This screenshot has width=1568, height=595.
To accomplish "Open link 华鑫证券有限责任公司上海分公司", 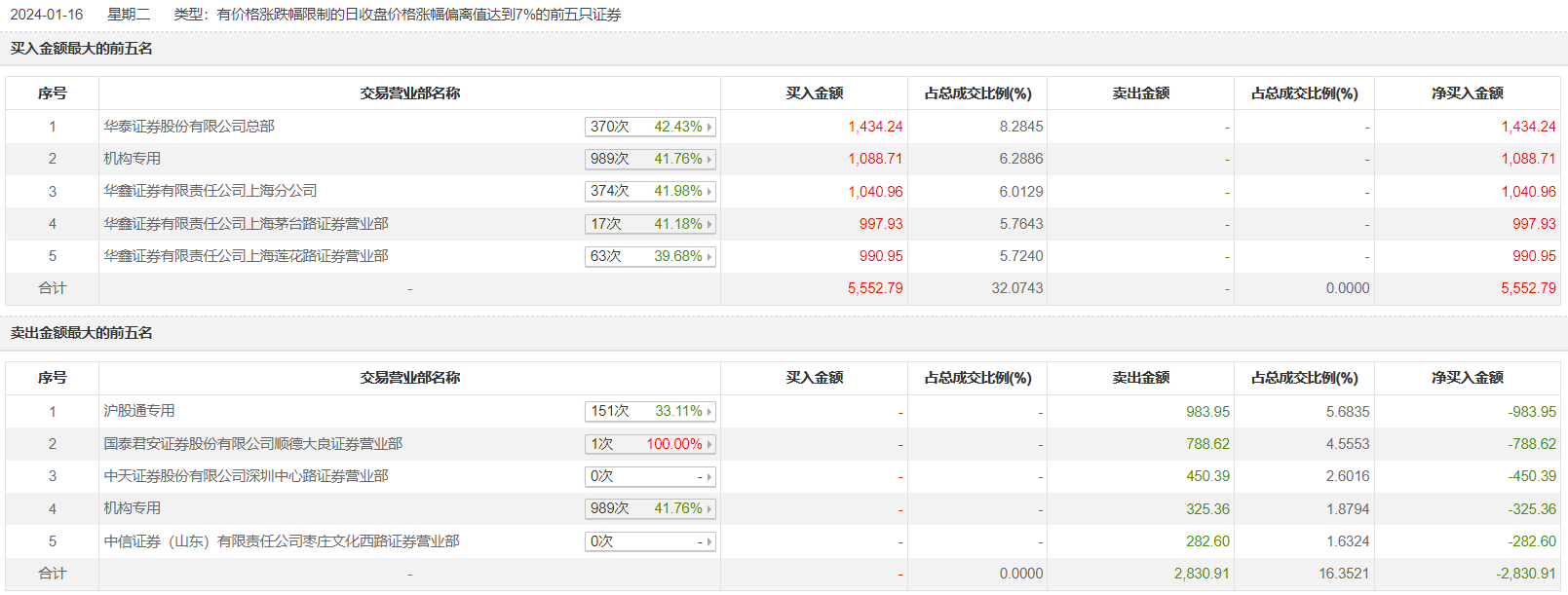I will [210, 191].
